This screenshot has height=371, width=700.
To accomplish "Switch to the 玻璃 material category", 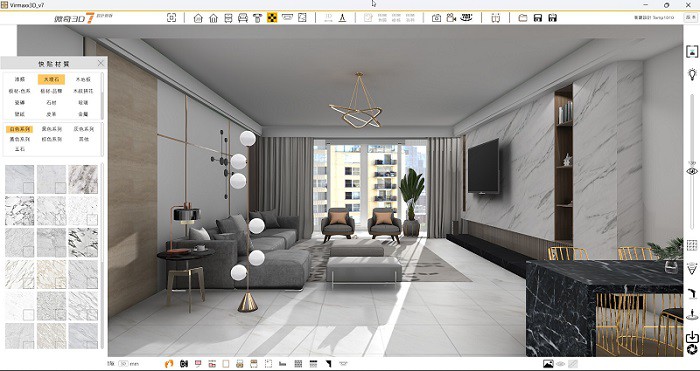I will click(x=83, y=102).
